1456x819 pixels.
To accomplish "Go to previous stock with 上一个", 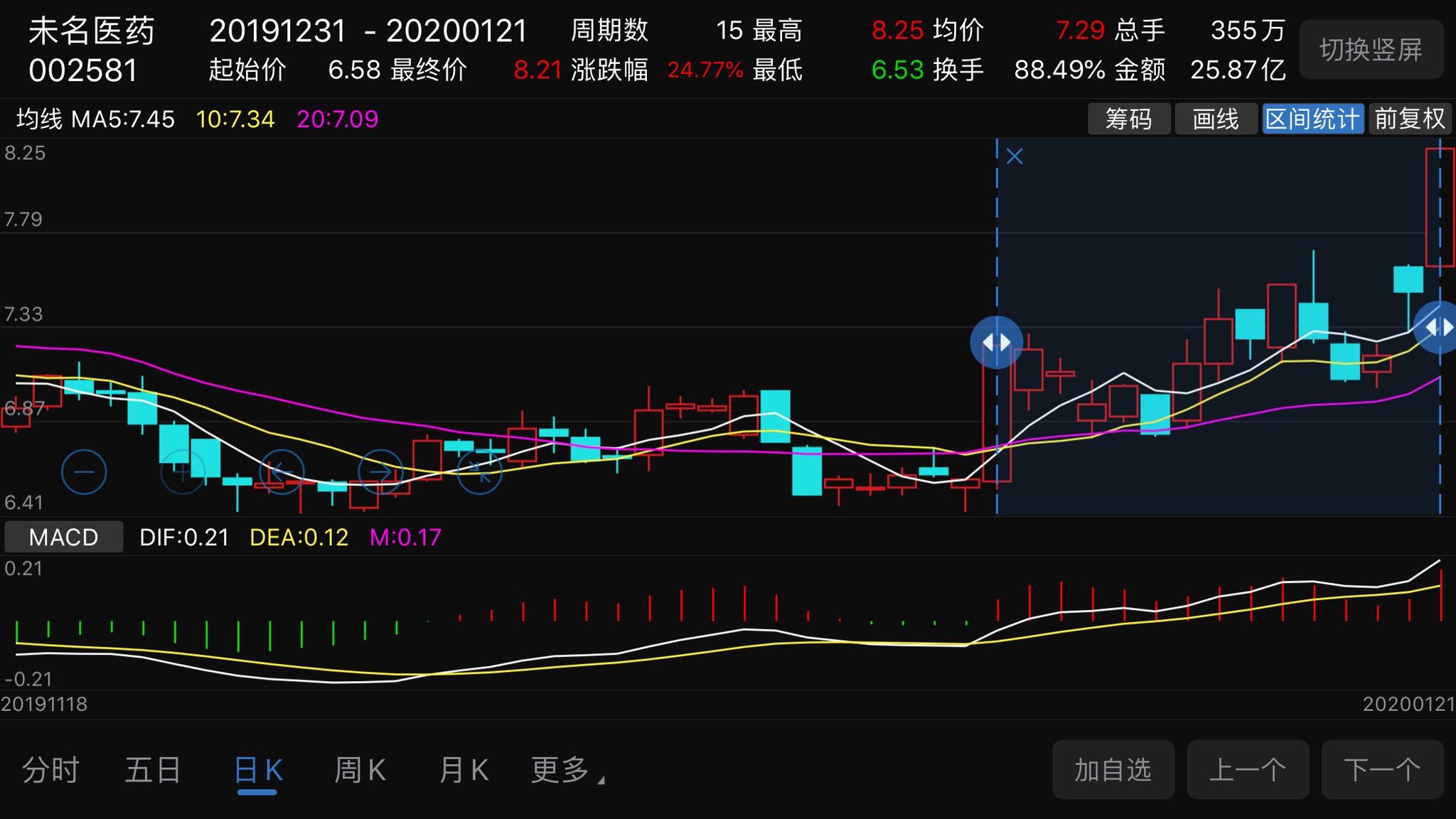I will pyautogui.click(x=1248, y=769).
